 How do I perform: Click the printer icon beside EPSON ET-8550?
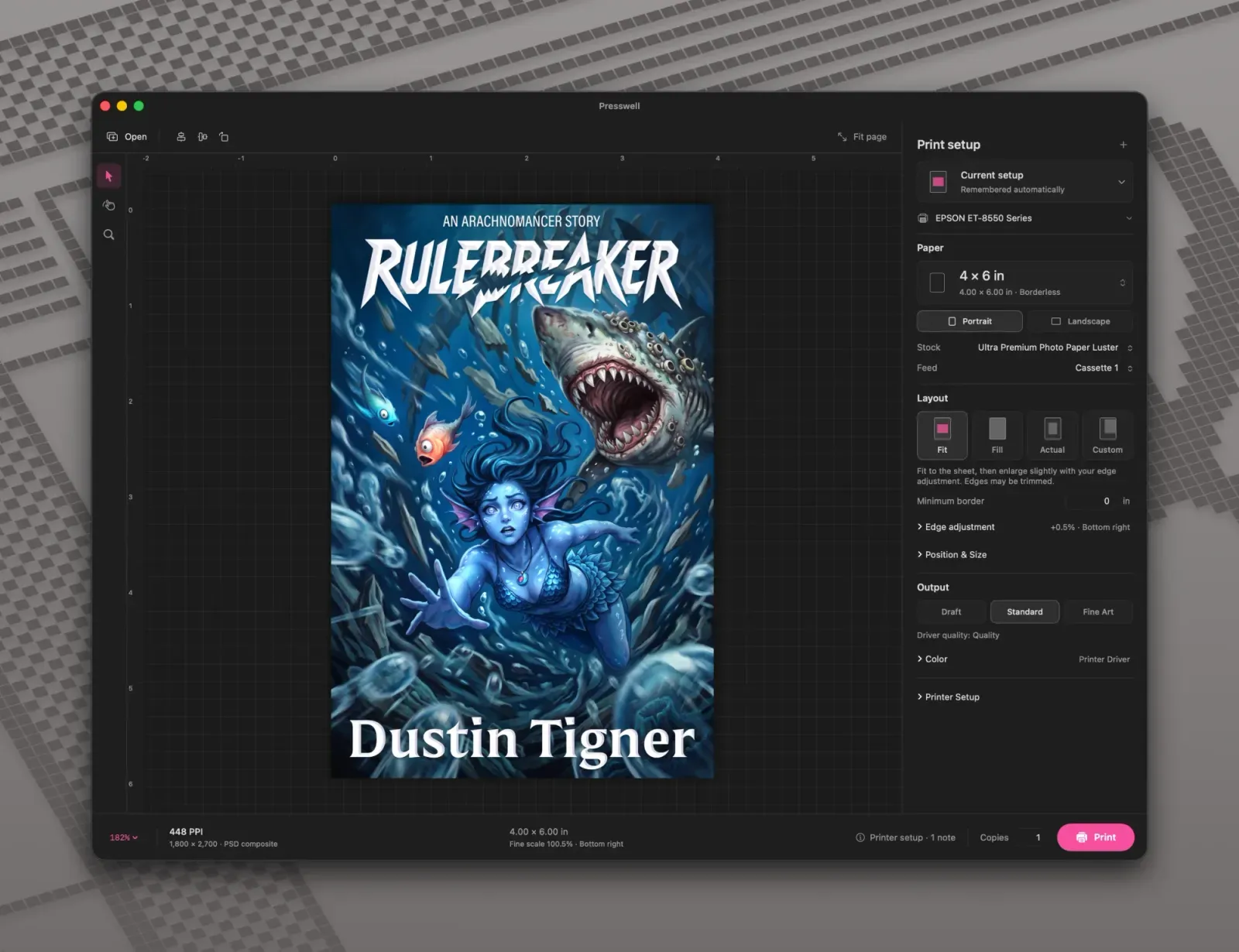[923, 218]
